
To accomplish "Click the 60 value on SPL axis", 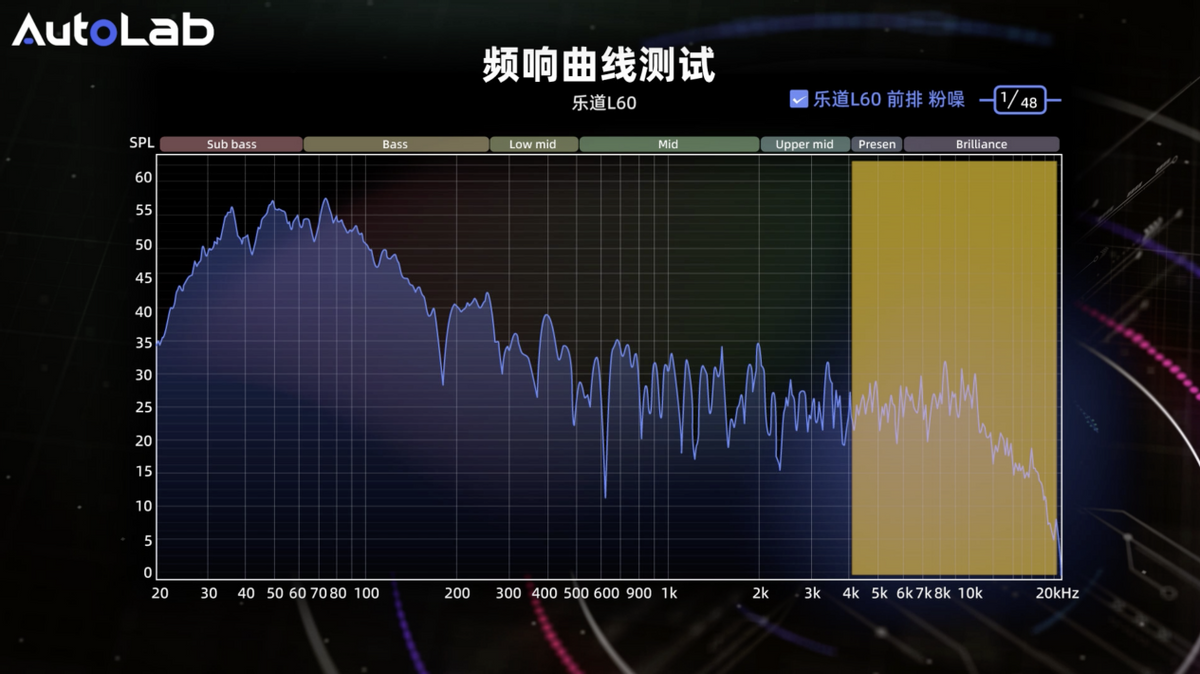I will tap(144, 177).
